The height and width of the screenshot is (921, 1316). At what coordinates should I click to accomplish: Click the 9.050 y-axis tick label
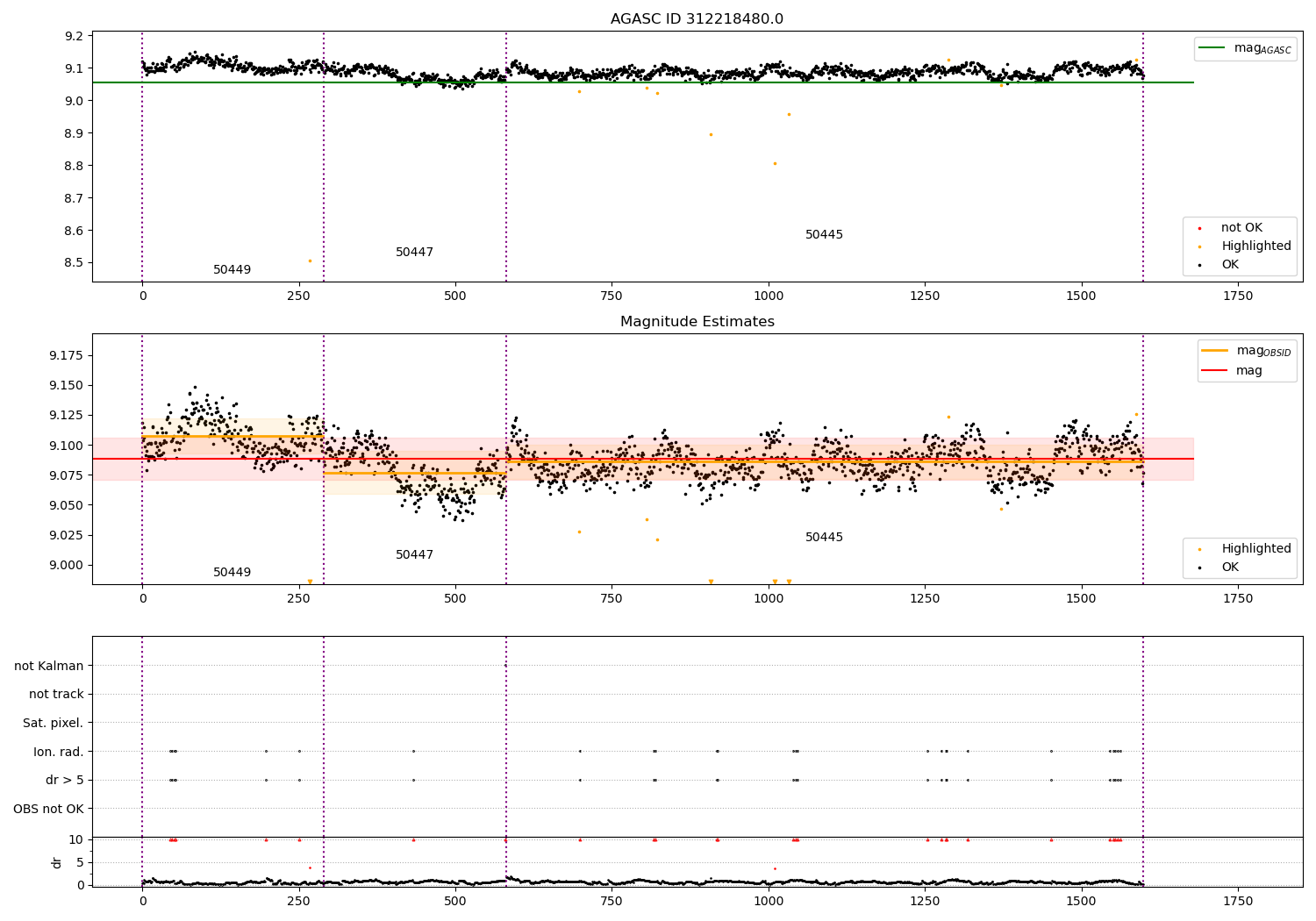(x=68, y=505)
